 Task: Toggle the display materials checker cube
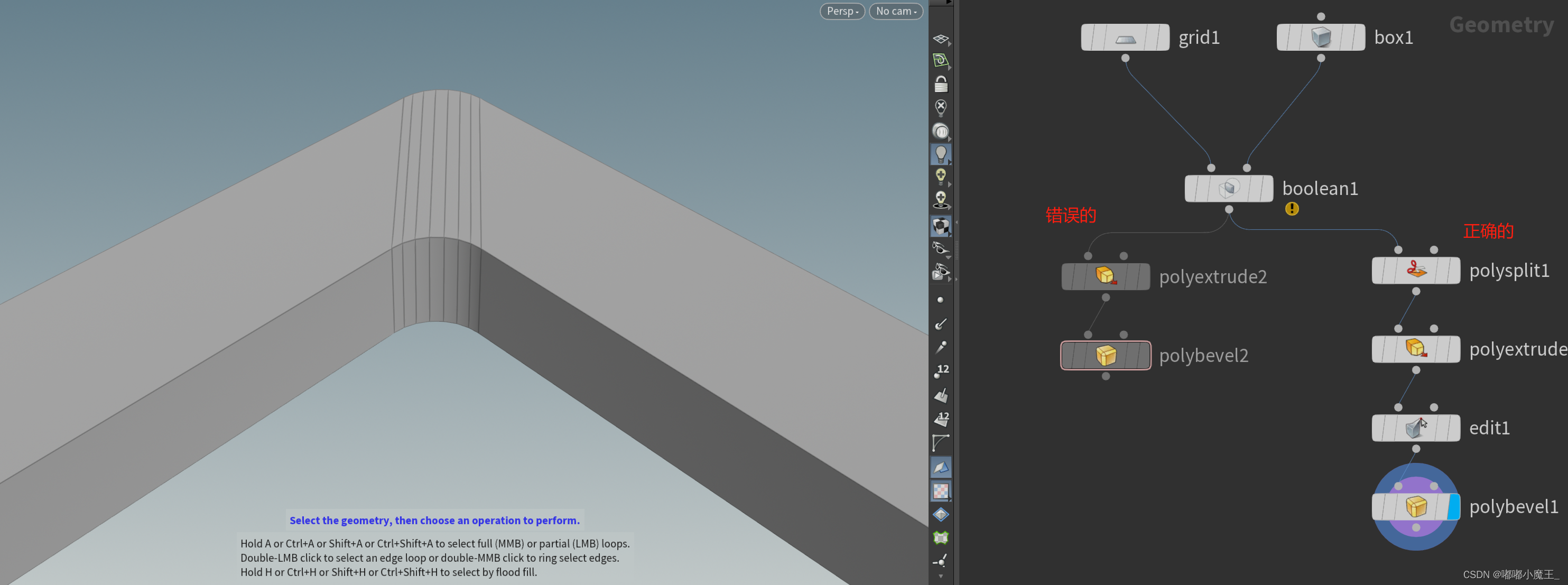[941, 226]
